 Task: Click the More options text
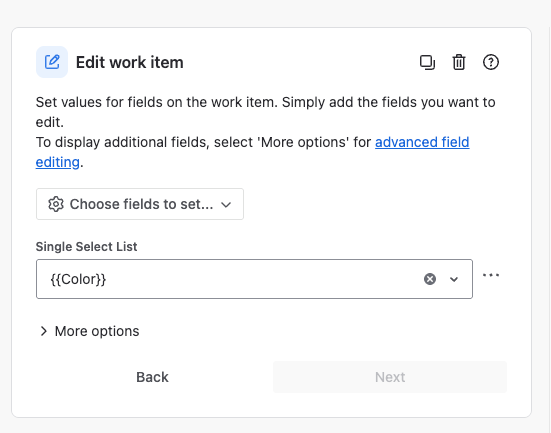[97, 331]
